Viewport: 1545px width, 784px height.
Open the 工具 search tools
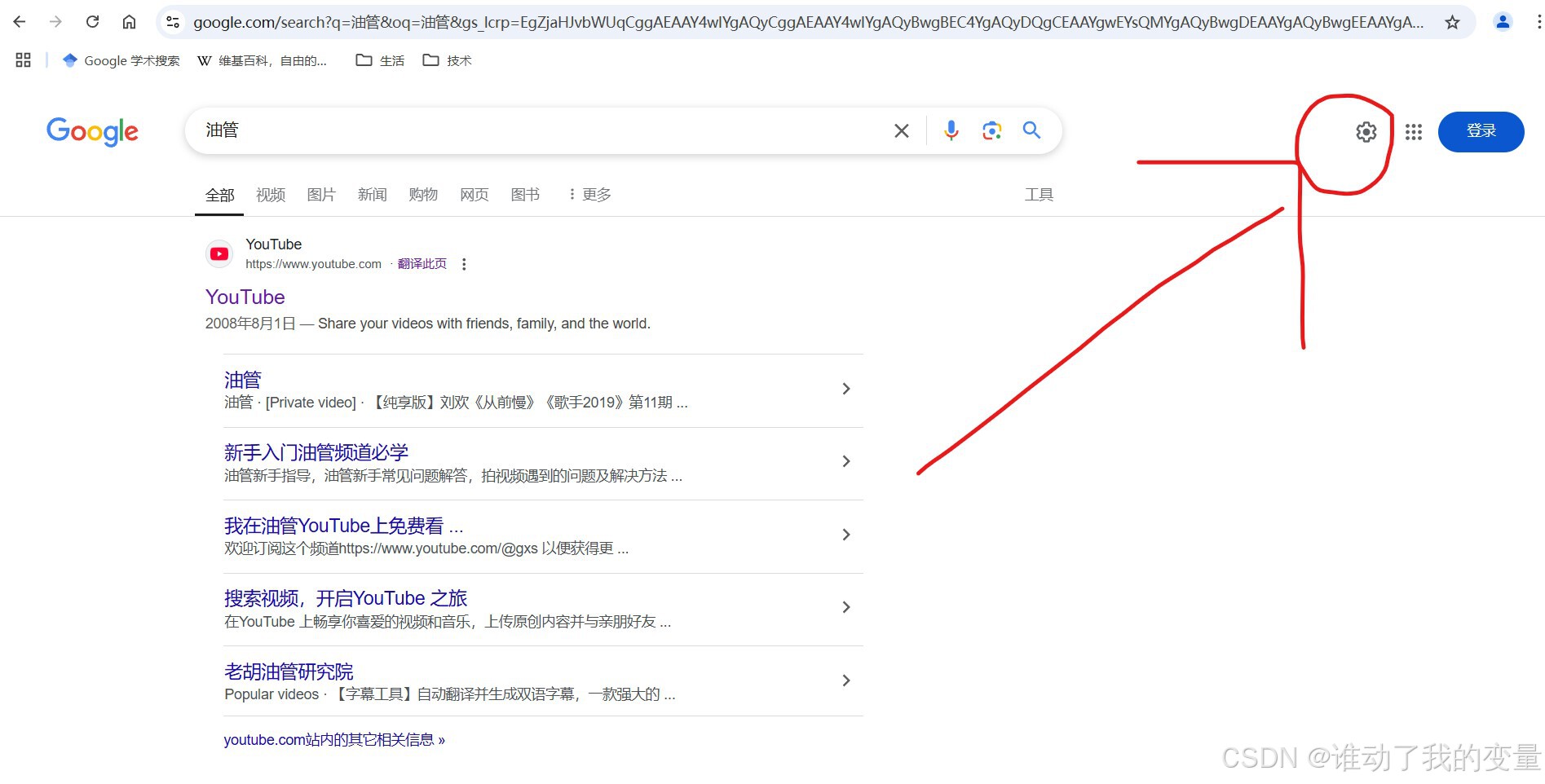coord(1039,195)
